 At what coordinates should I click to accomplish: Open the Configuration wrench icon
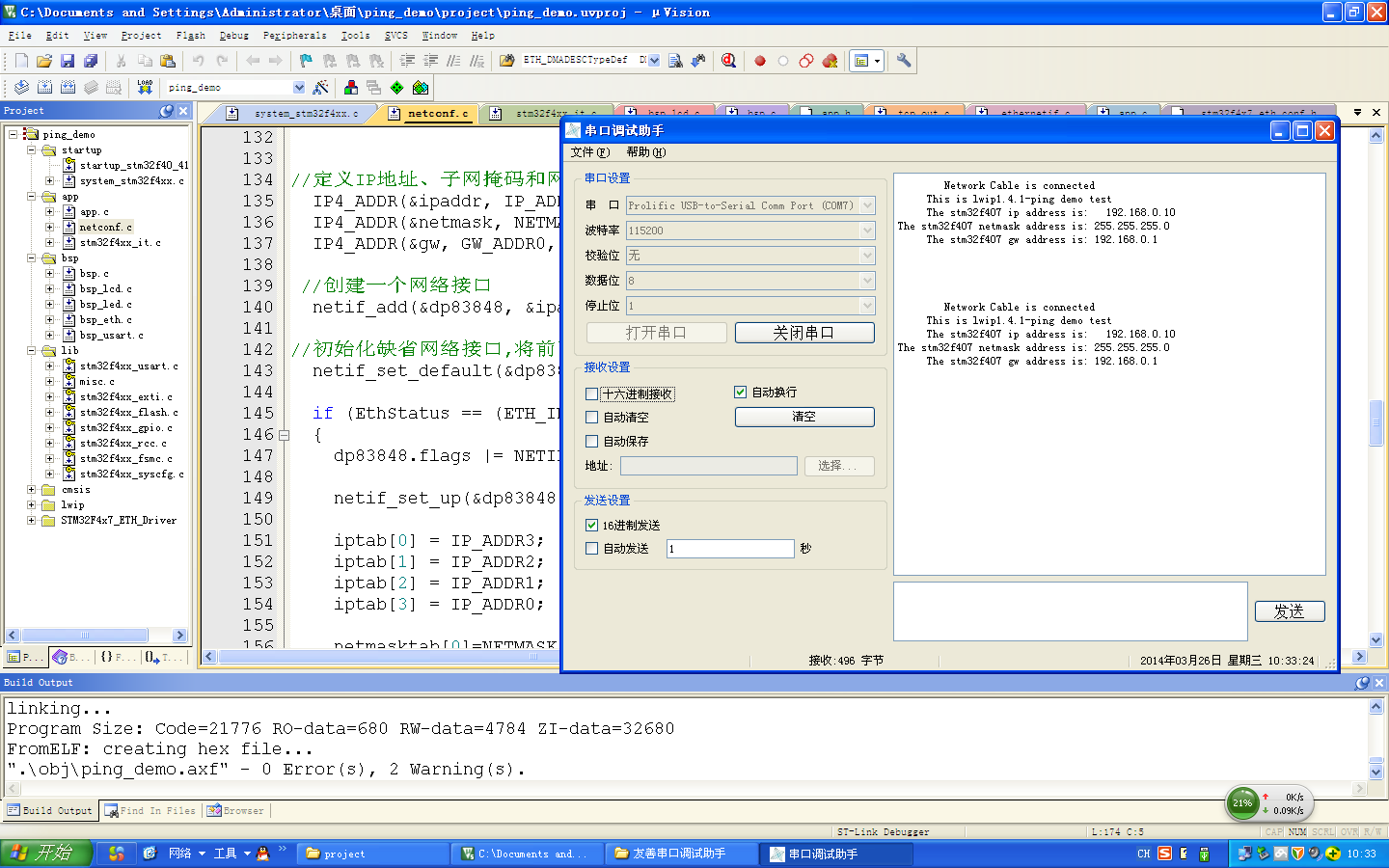tap(904, 61)
